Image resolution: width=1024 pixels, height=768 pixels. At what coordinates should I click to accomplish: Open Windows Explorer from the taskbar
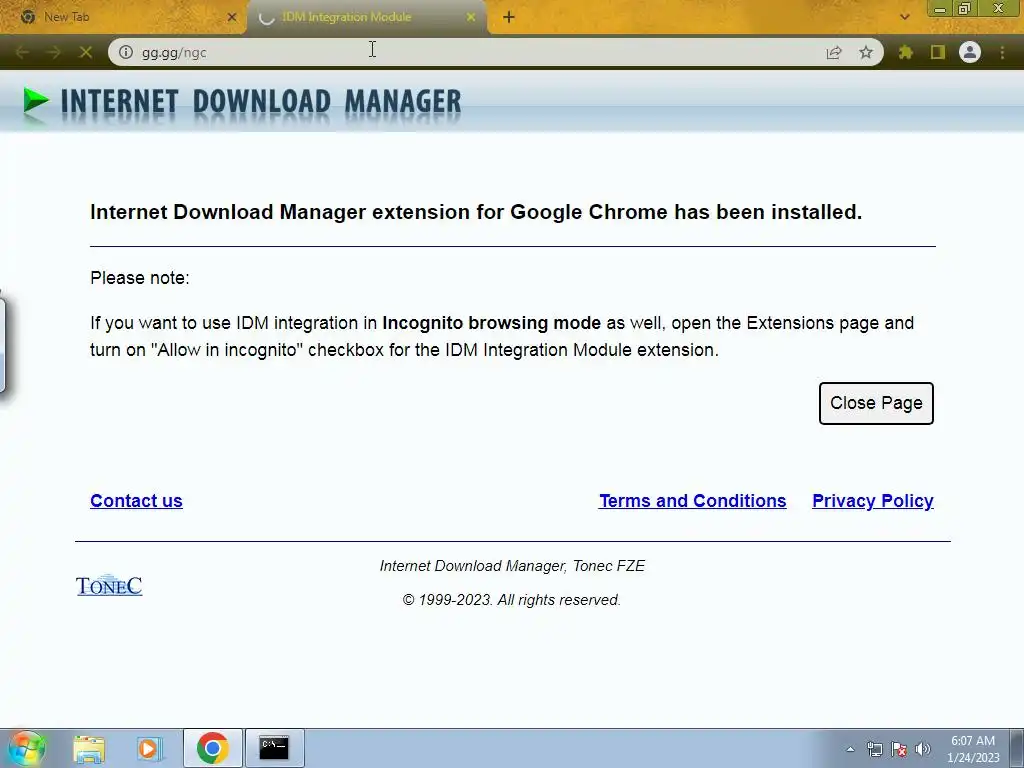(89, 748)
